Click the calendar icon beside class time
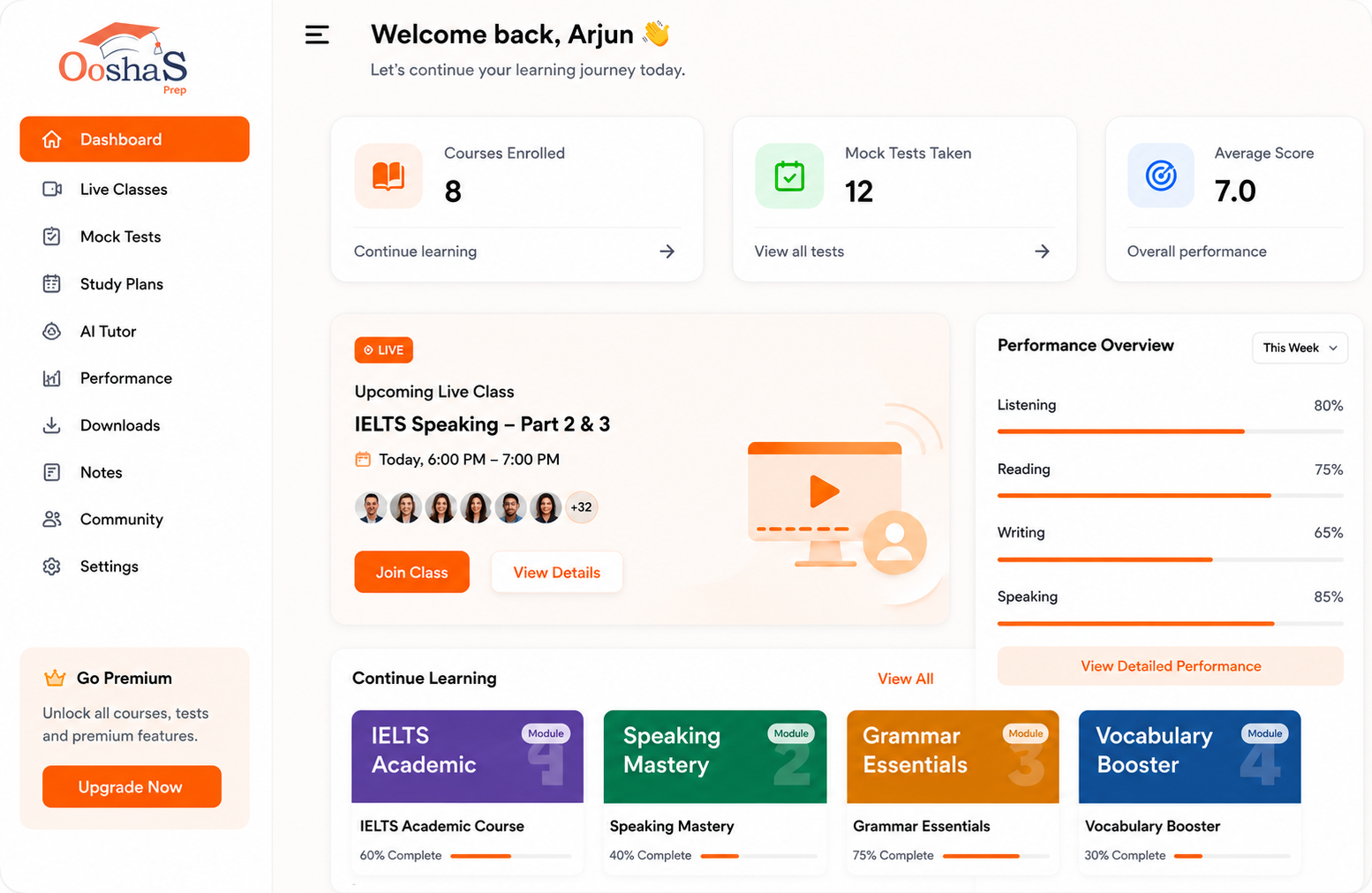 [363, 459]
